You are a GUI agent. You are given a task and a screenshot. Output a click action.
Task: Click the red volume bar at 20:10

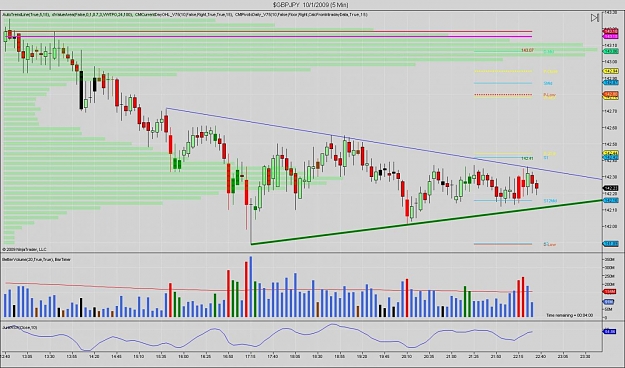tap(407, 298)
